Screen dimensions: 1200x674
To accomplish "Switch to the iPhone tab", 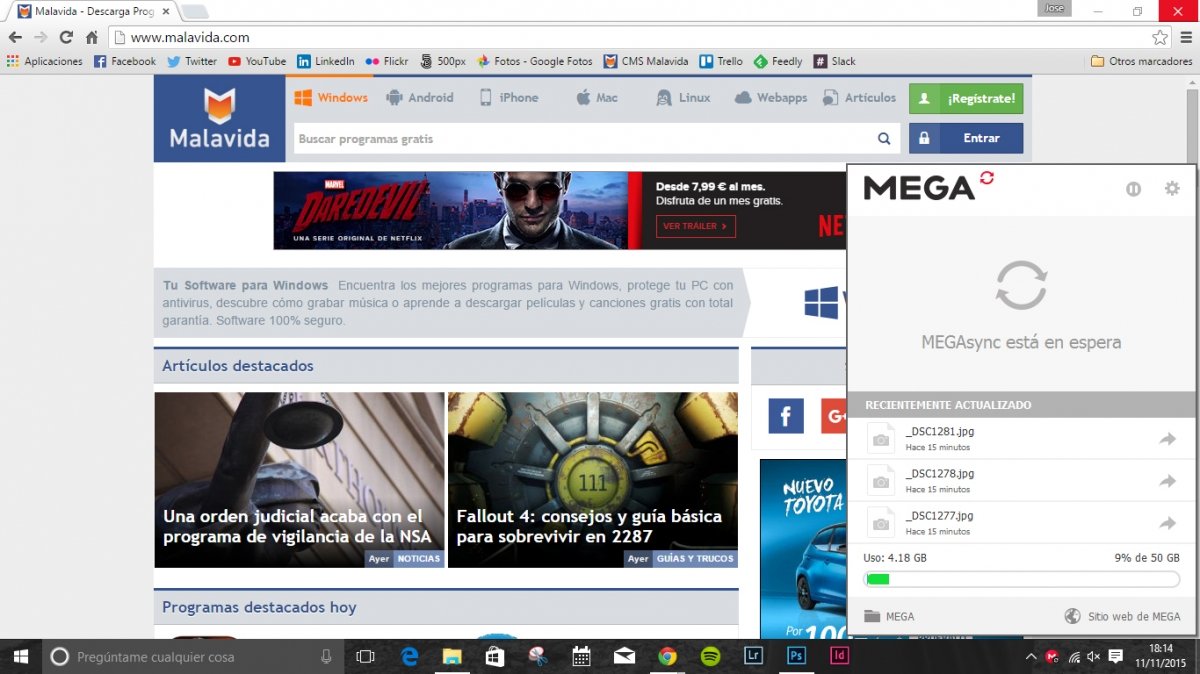I will 508,98.
